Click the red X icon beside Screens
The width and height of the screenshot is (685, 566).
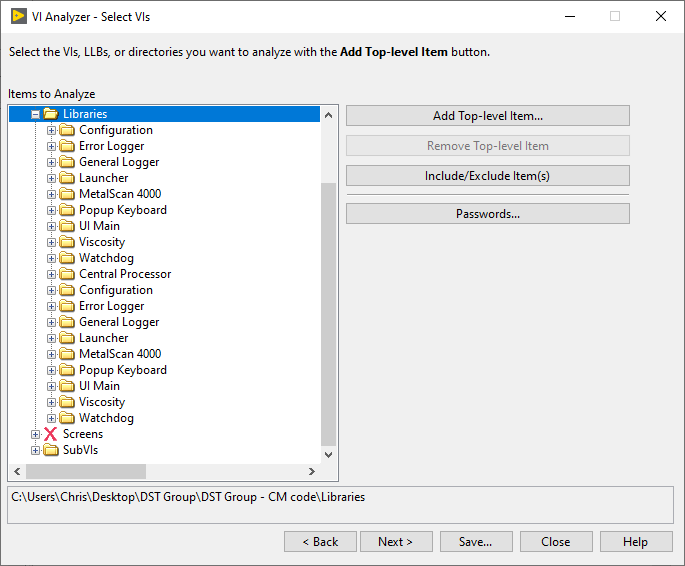point(50,434)
